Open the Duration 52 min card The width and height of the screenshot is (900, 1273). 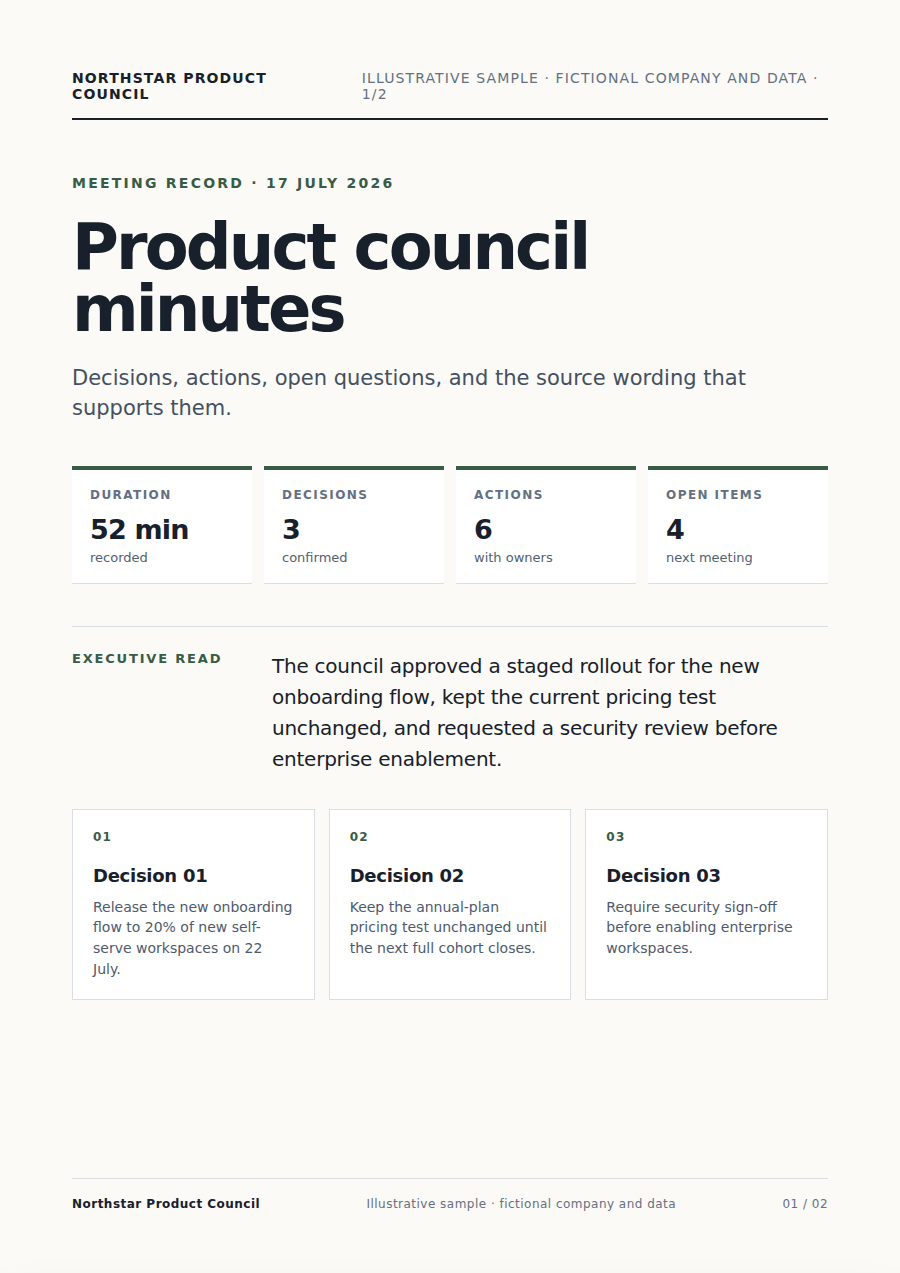tap(162, 525)
